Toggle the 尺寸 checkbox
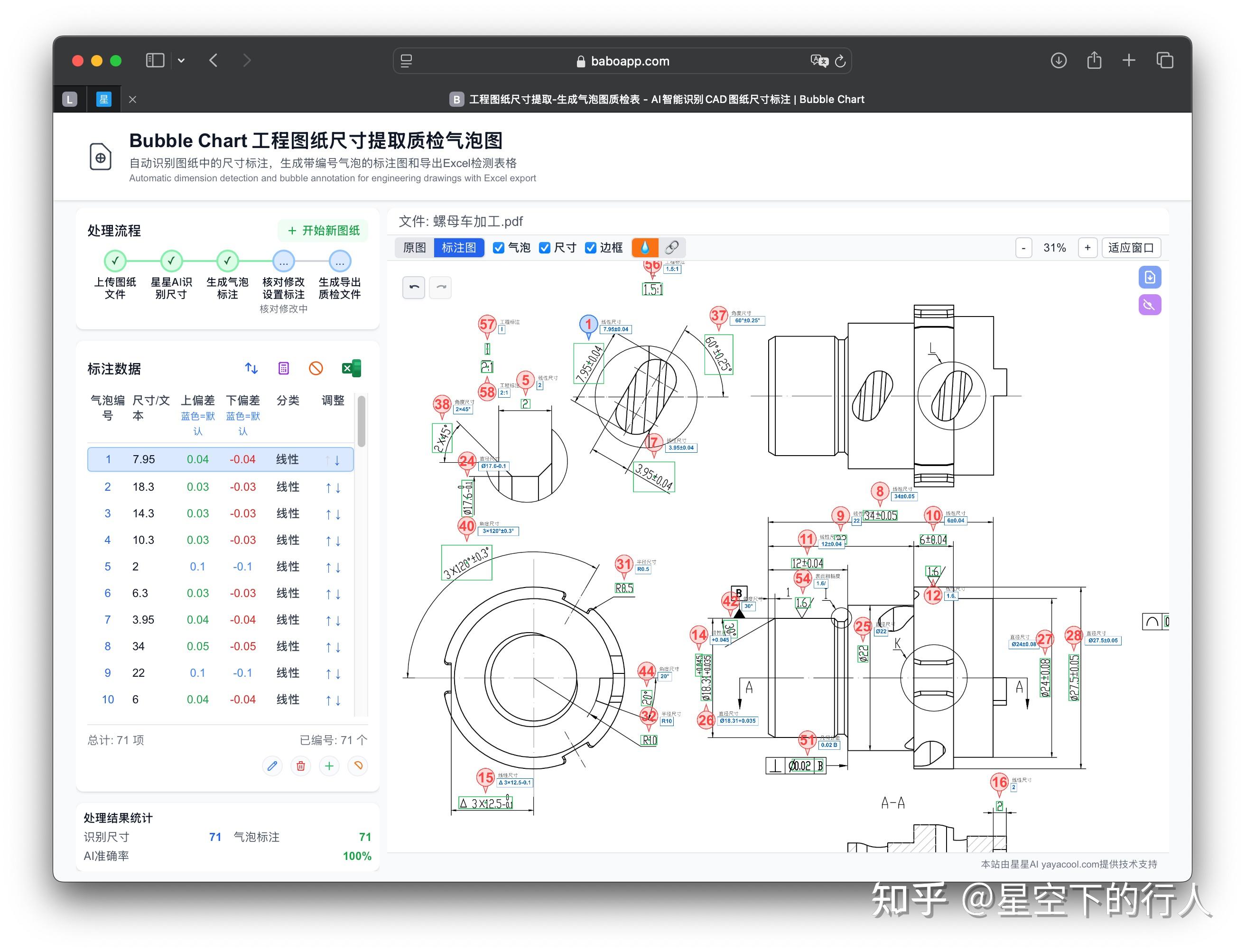Image resolution: width=1245 pixels, height=952 pixels. (x=545, y=248)
